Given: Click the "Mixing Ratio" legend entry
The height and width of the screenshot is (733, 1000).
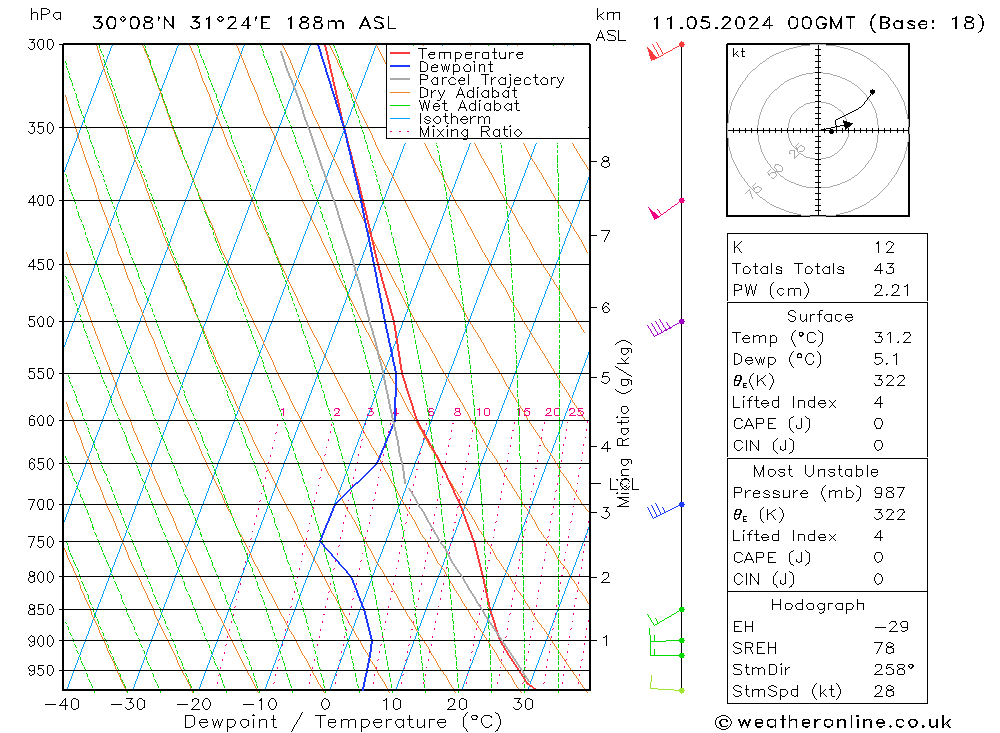Looking at the screenshot, I should tap(470, 131).
